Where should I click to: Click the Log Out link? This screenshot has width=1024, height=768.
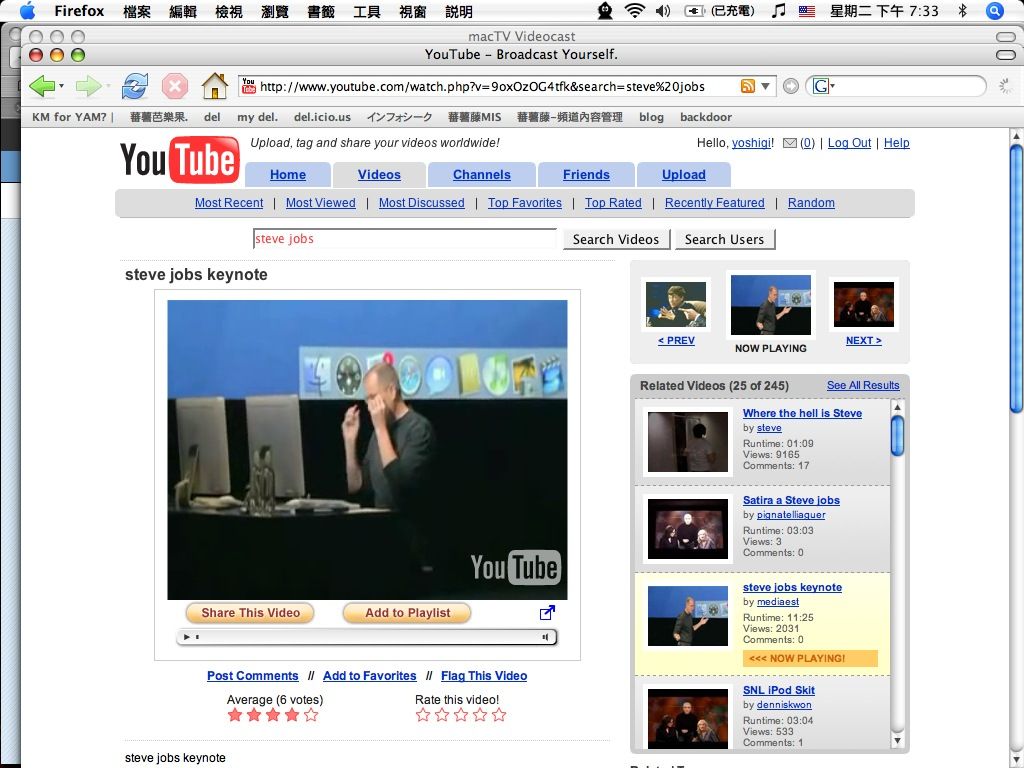point(849,143)
